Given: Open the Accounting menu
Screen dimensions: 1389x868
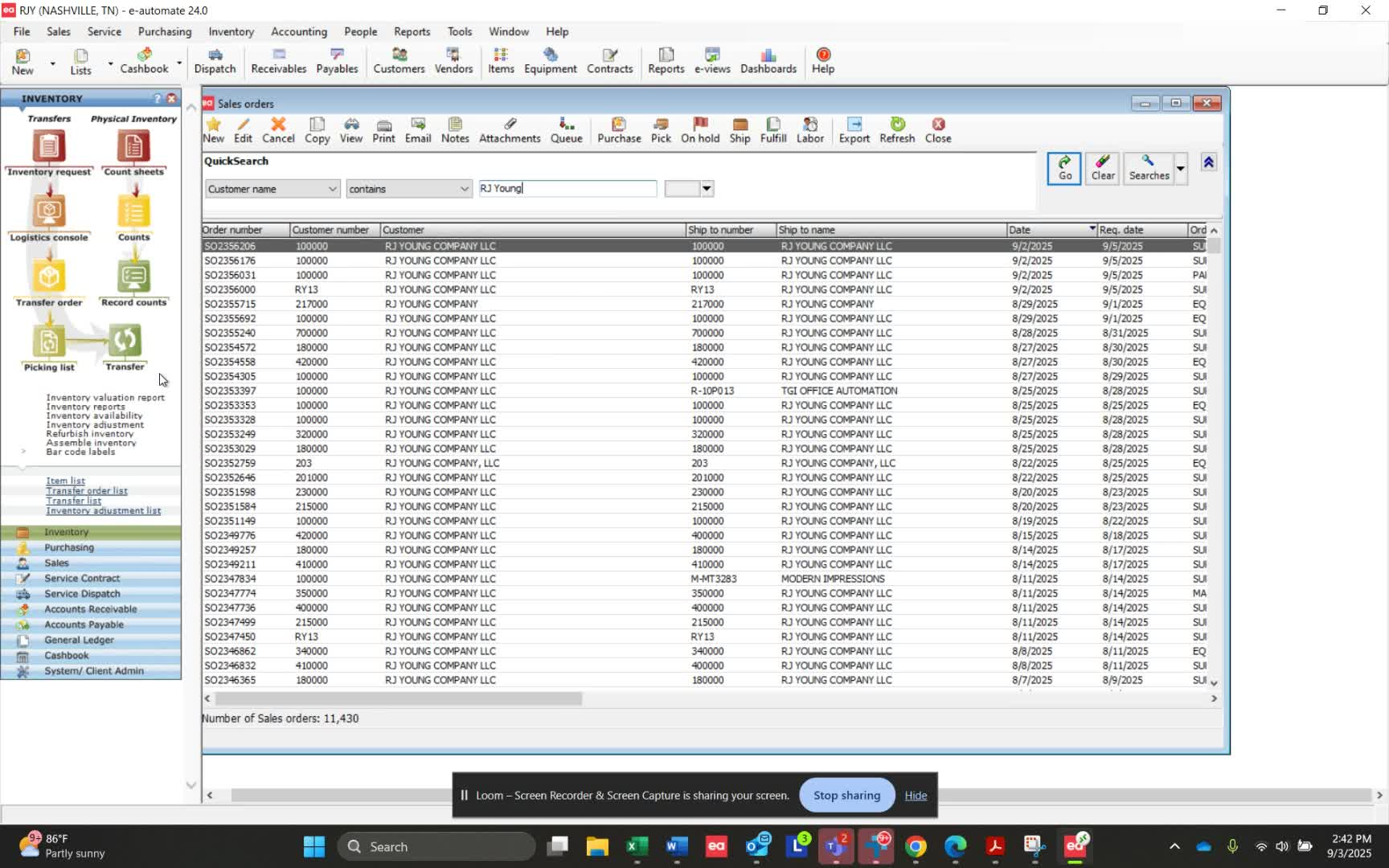Looking at the screenshot, I should point(299,31).
